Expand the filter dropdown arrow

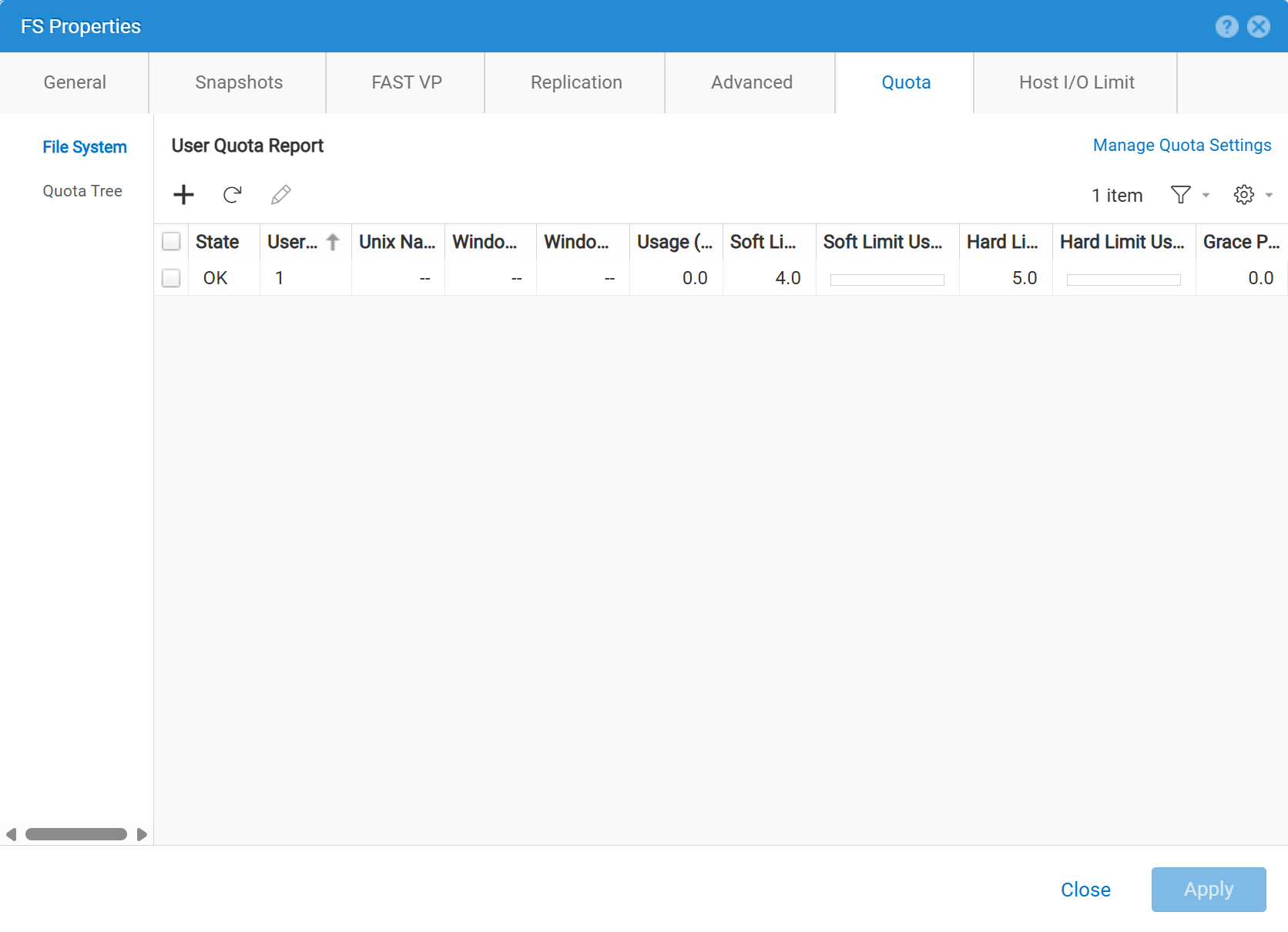pos(1206,196)
